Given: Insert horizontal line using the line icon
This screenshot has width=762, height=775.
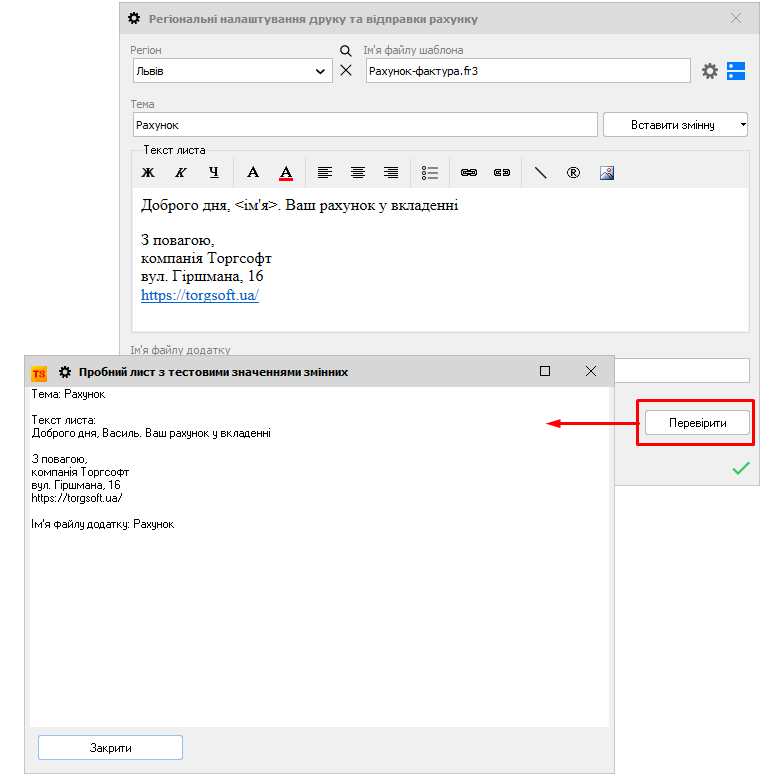Looking at the screenshot, I should coord(541,172).
